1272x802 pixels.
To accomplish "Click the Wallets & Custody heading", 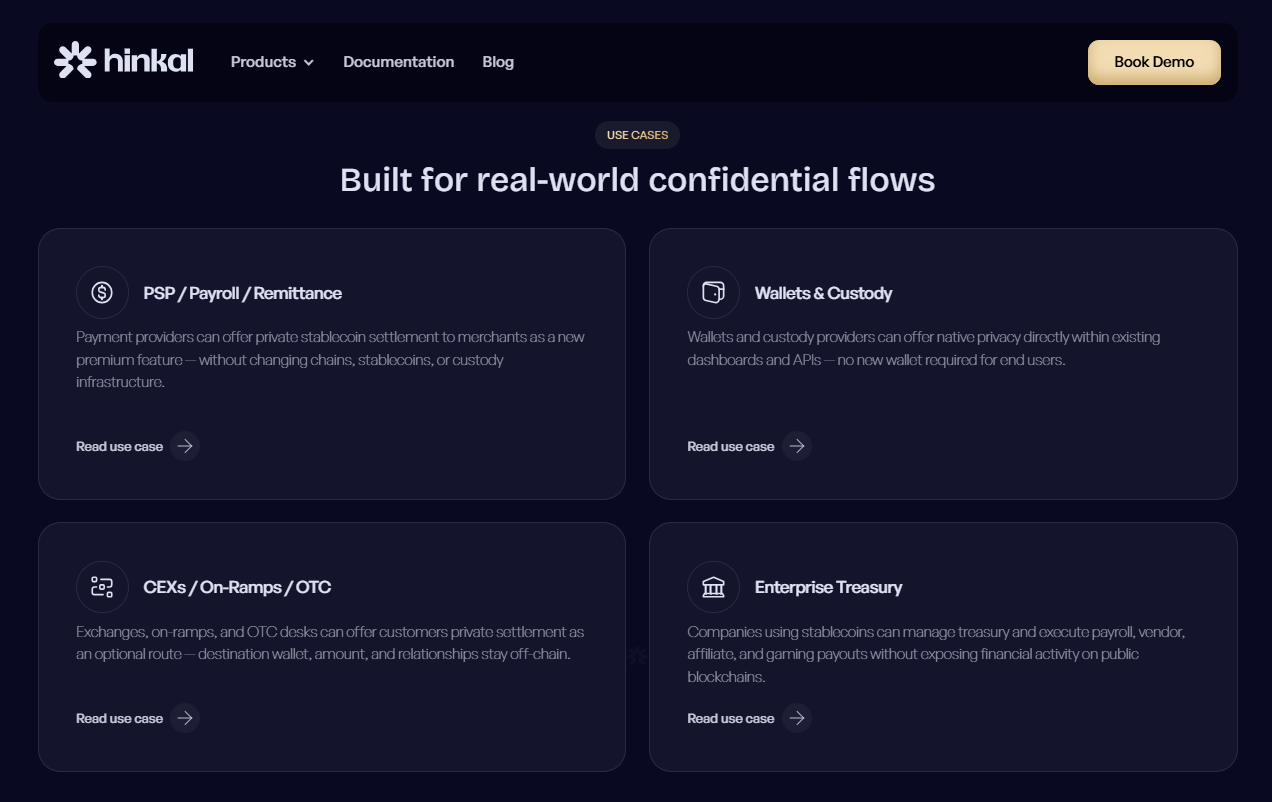I will point(823,293).
